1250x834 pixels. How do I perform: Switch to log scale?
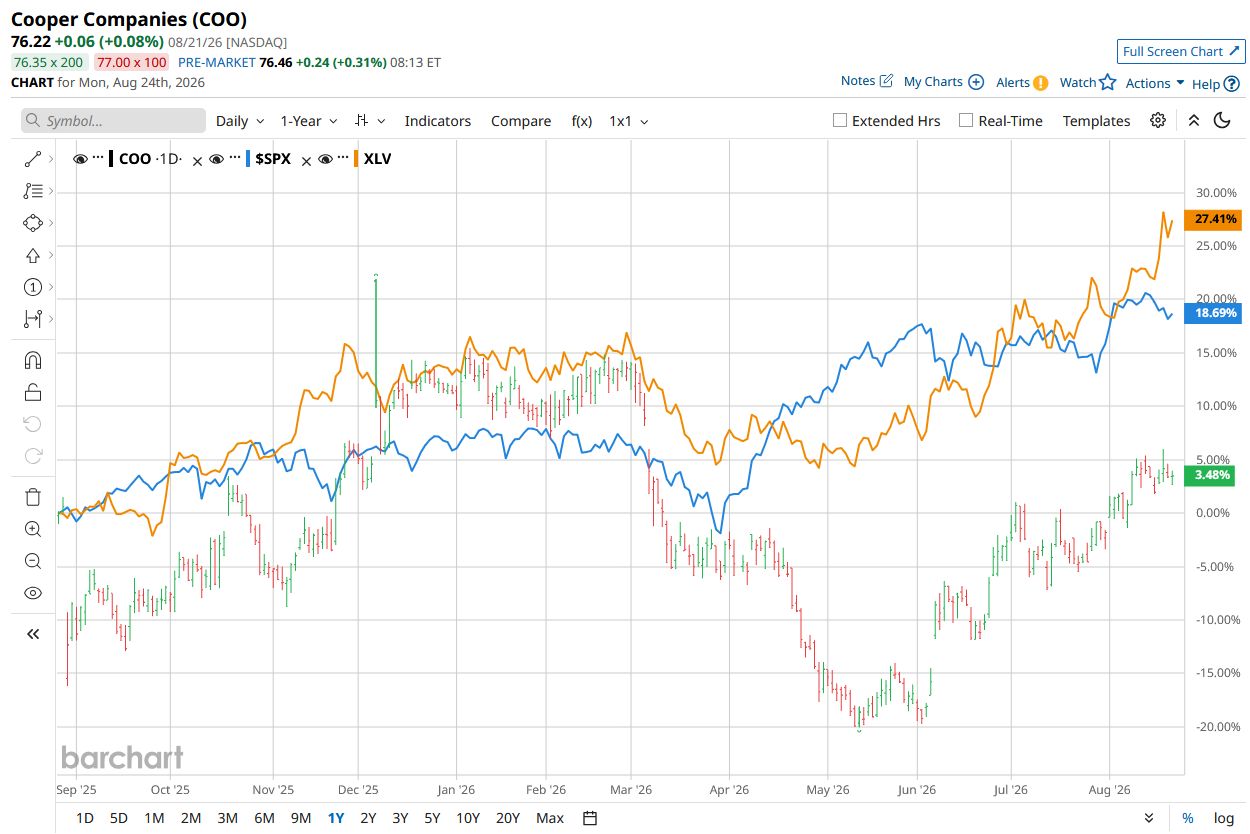pyautogui.click(x=1224, y=818)
